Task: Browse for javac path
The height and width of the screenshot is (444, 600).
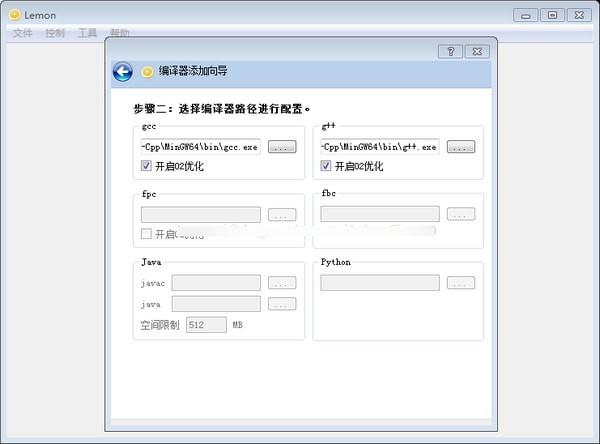Action: pos(282,282)
